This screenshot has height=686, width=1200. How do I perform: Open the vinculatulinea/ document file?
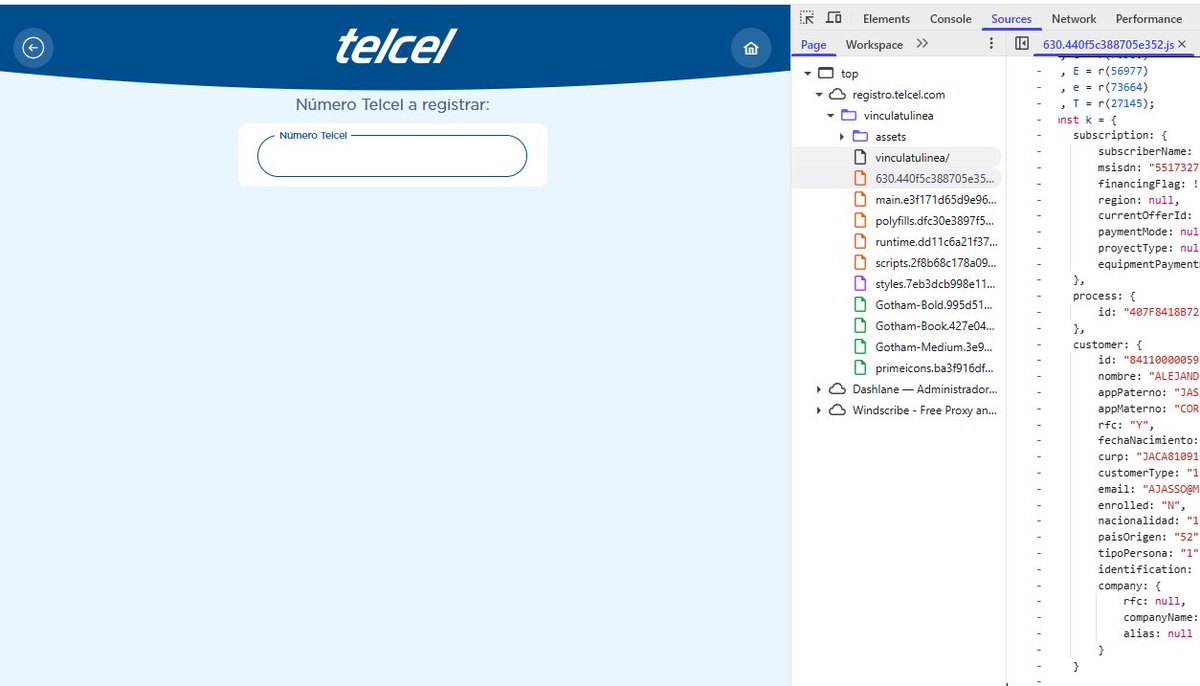click(x=912, y=157)
